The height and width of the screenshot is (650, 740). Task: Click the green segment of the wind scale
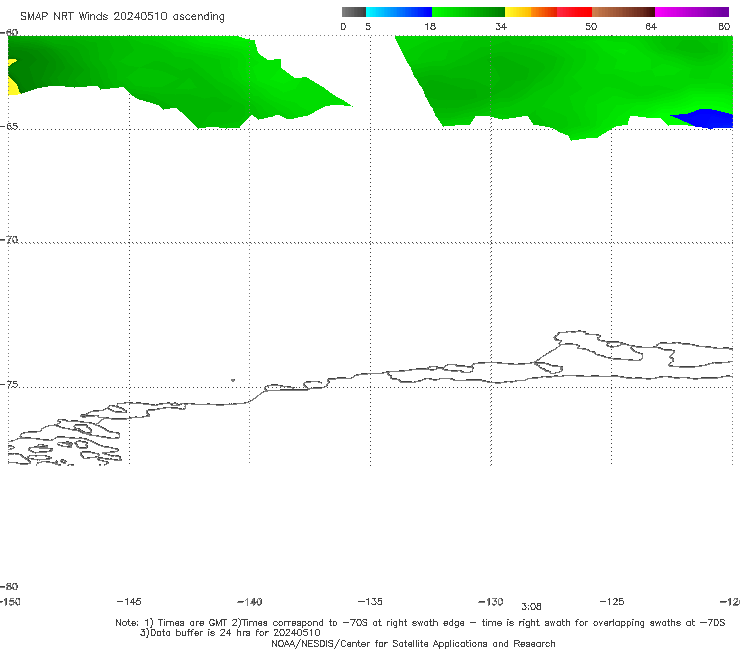(468, 12)
